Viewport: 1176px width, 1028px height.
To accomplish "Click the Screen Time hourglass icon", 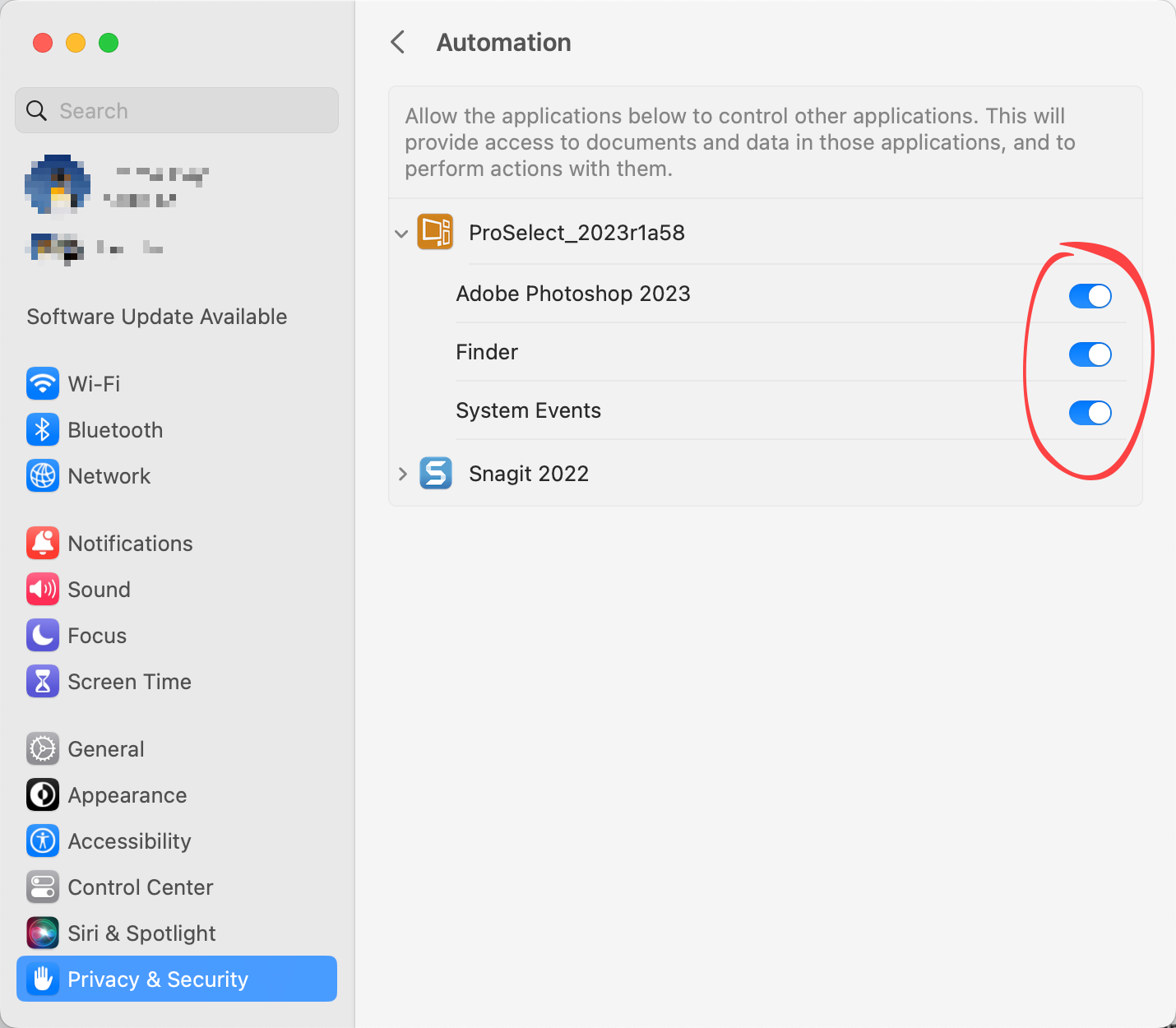I will (43, 681).
